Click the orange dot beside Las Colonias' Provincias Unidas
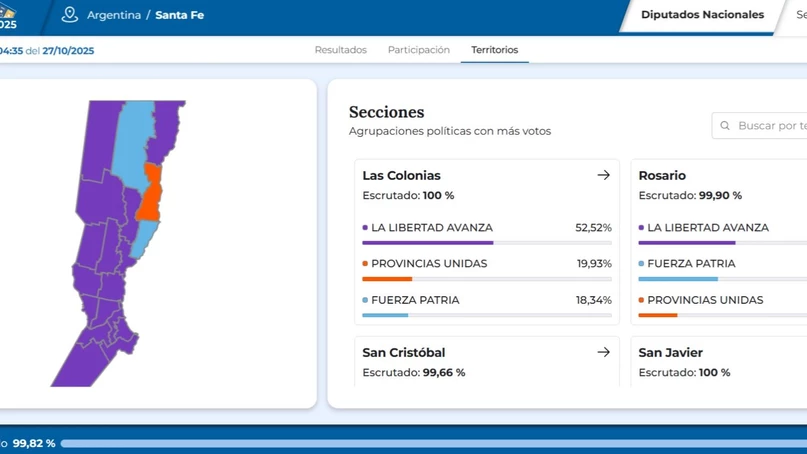The height and width of the screenshot is (454, 807). coord(365,264)
